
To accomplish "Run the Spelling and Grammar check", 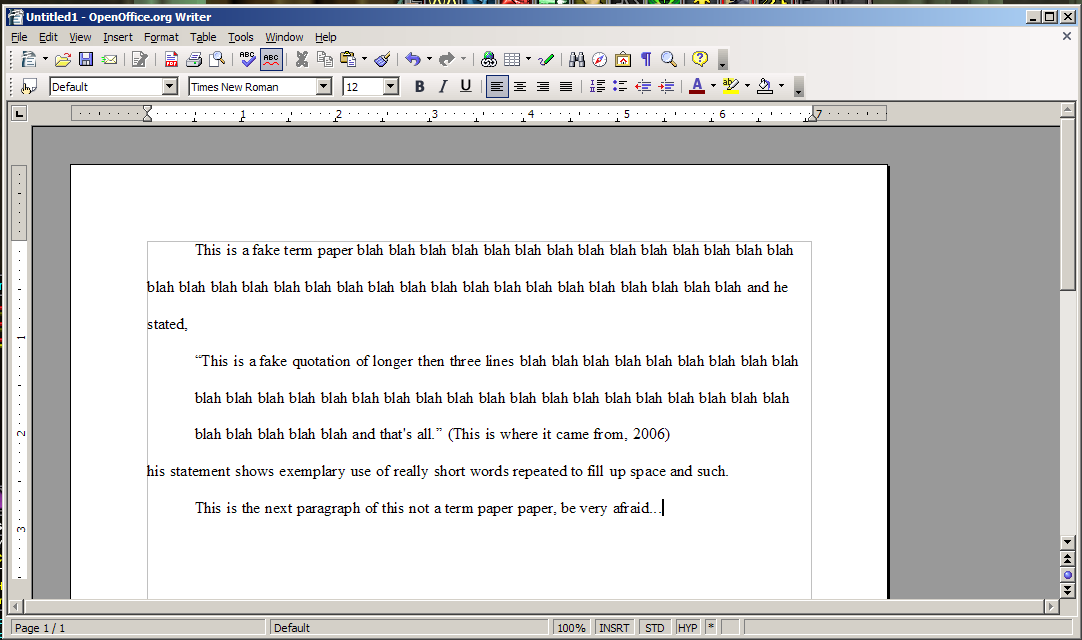I will (x=248, y=60).
